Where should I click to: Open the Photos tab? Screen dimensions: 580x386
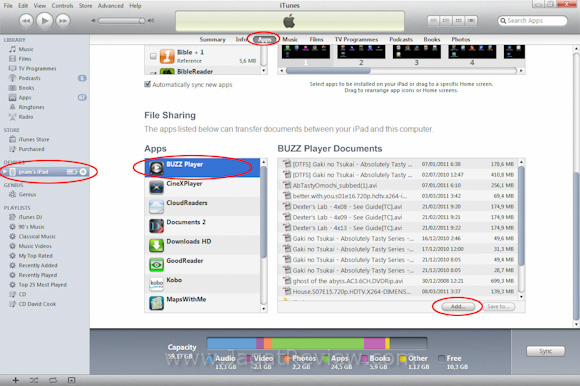tap(461, 39)
